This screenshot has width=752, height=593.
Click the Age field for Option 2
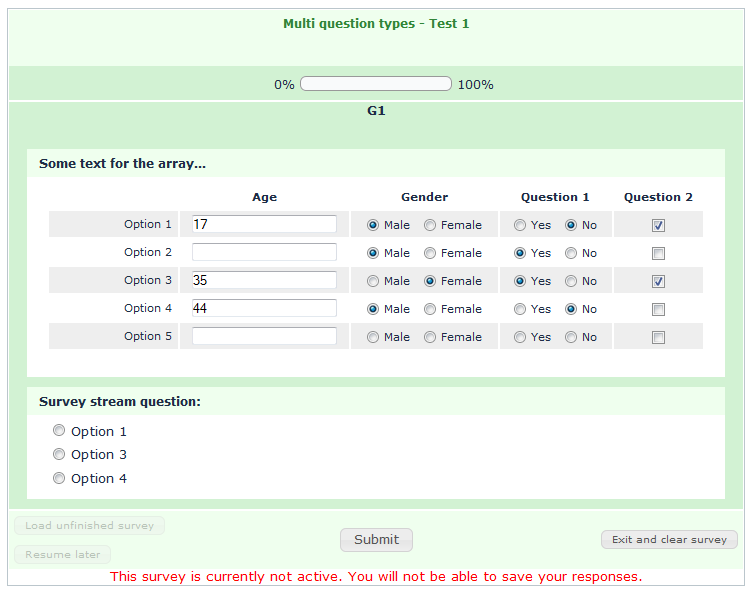point(264,252)
